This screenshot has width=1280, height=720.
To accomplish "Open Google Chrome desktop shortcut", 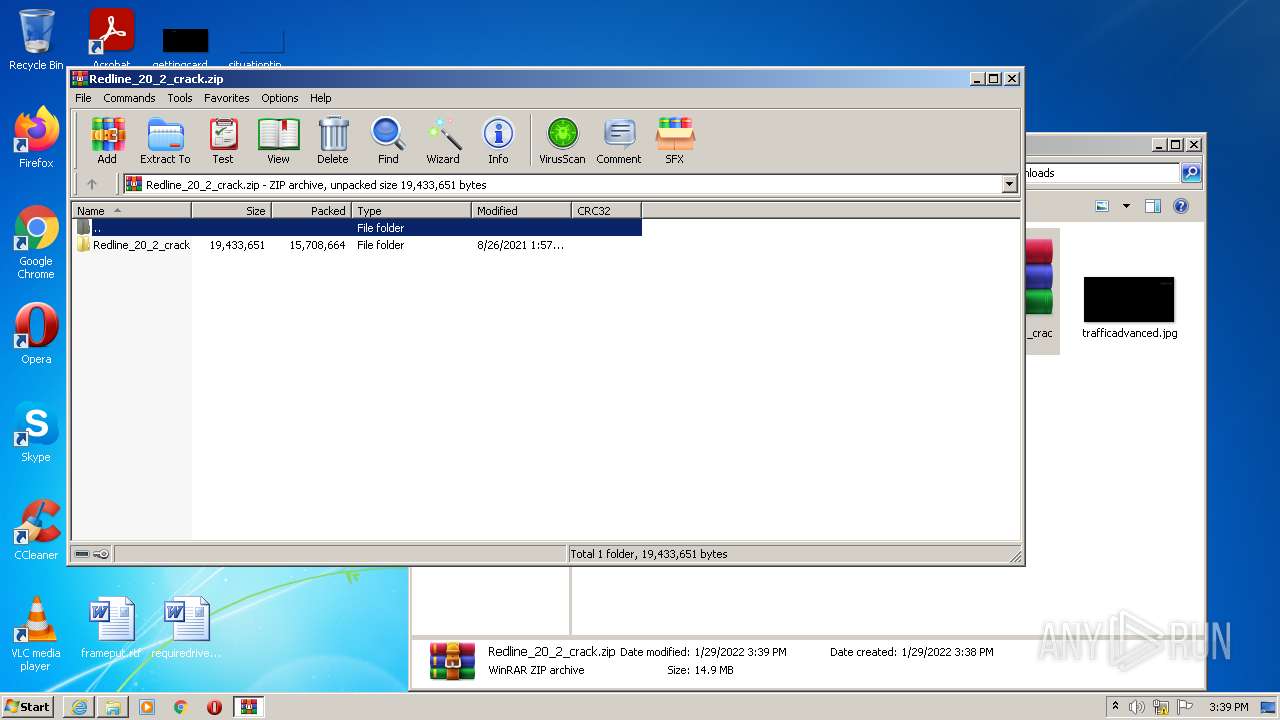I will coord(36,242).
